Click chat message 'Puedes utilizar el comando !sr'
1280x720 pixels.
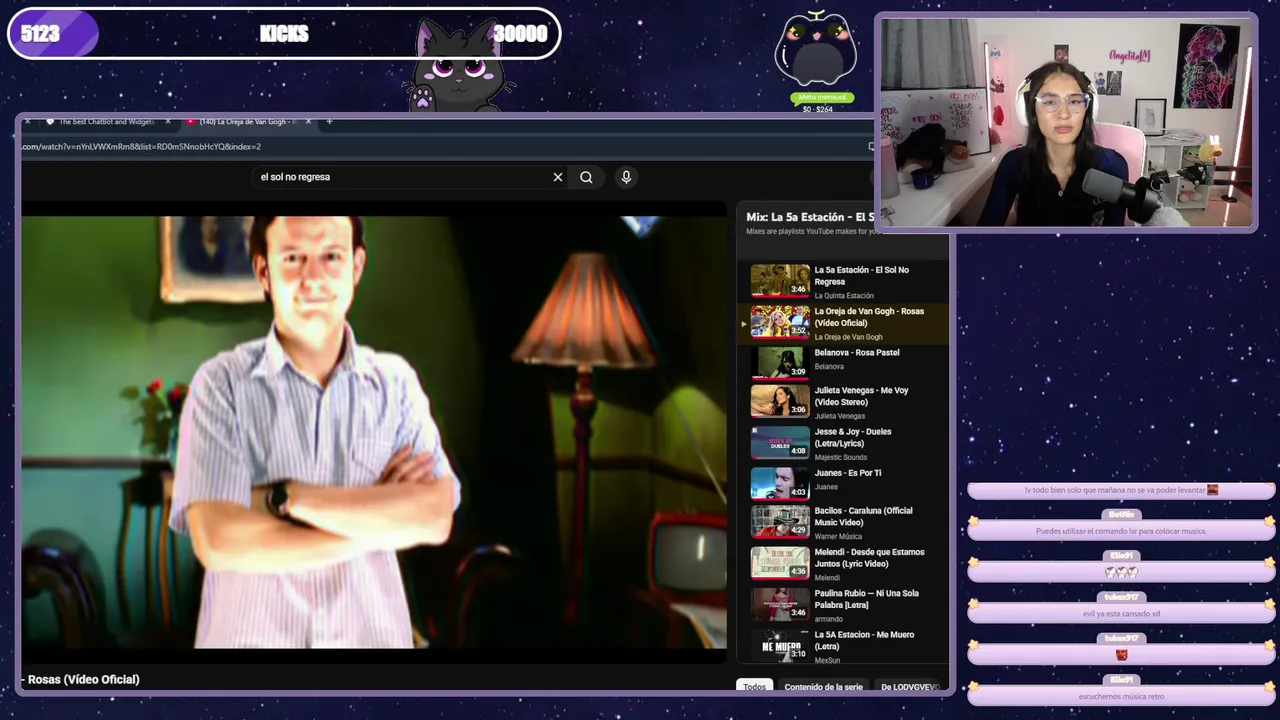click(1121, 531)
